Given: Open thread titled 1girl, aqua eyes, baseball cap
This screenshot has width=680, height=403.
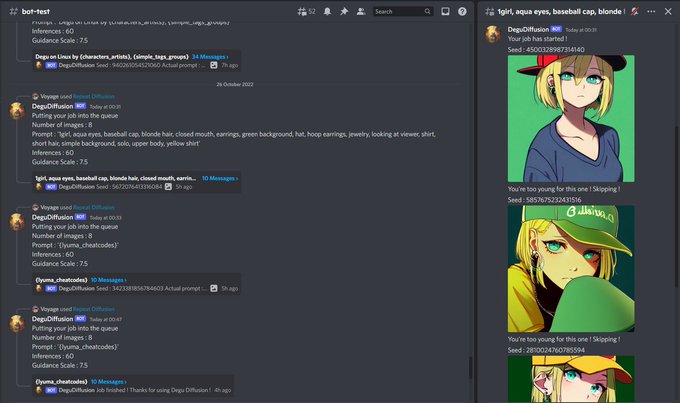Looking at the screenshot, I should tap(115, 178).
